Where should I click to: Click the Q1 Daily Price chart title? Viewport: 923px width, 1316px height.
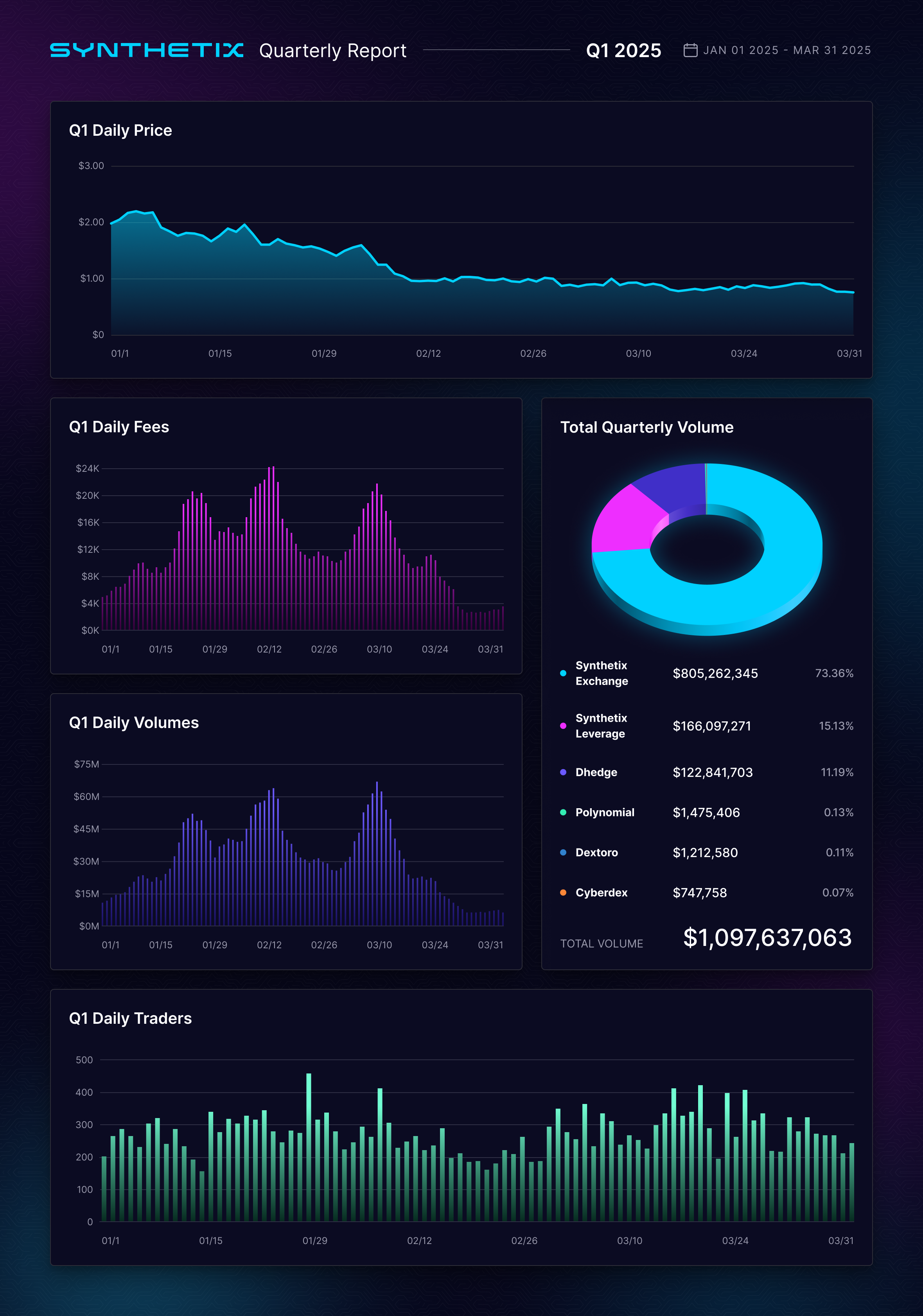120,131
